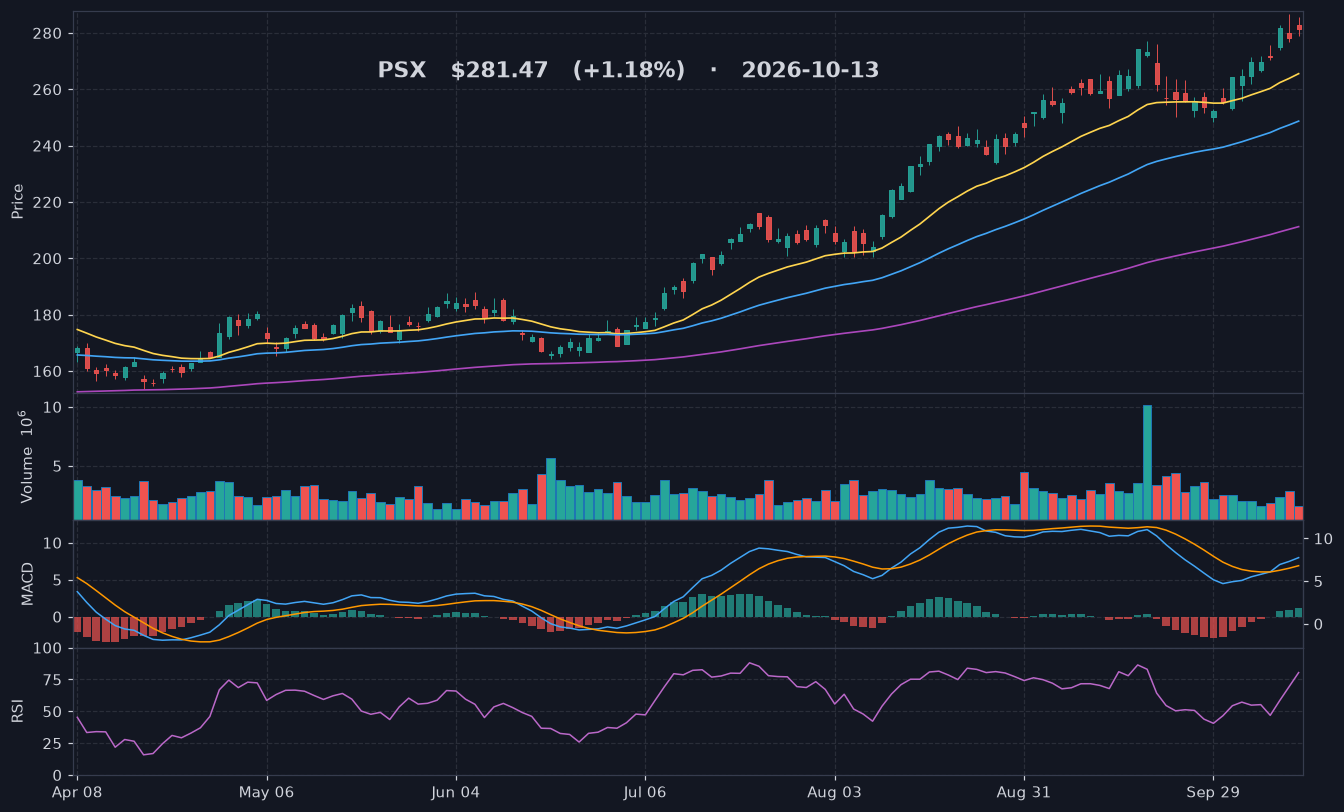This screenshot has width=1344, height=812.
Task: Click the Volume axis label
Action: pos(27,457)
